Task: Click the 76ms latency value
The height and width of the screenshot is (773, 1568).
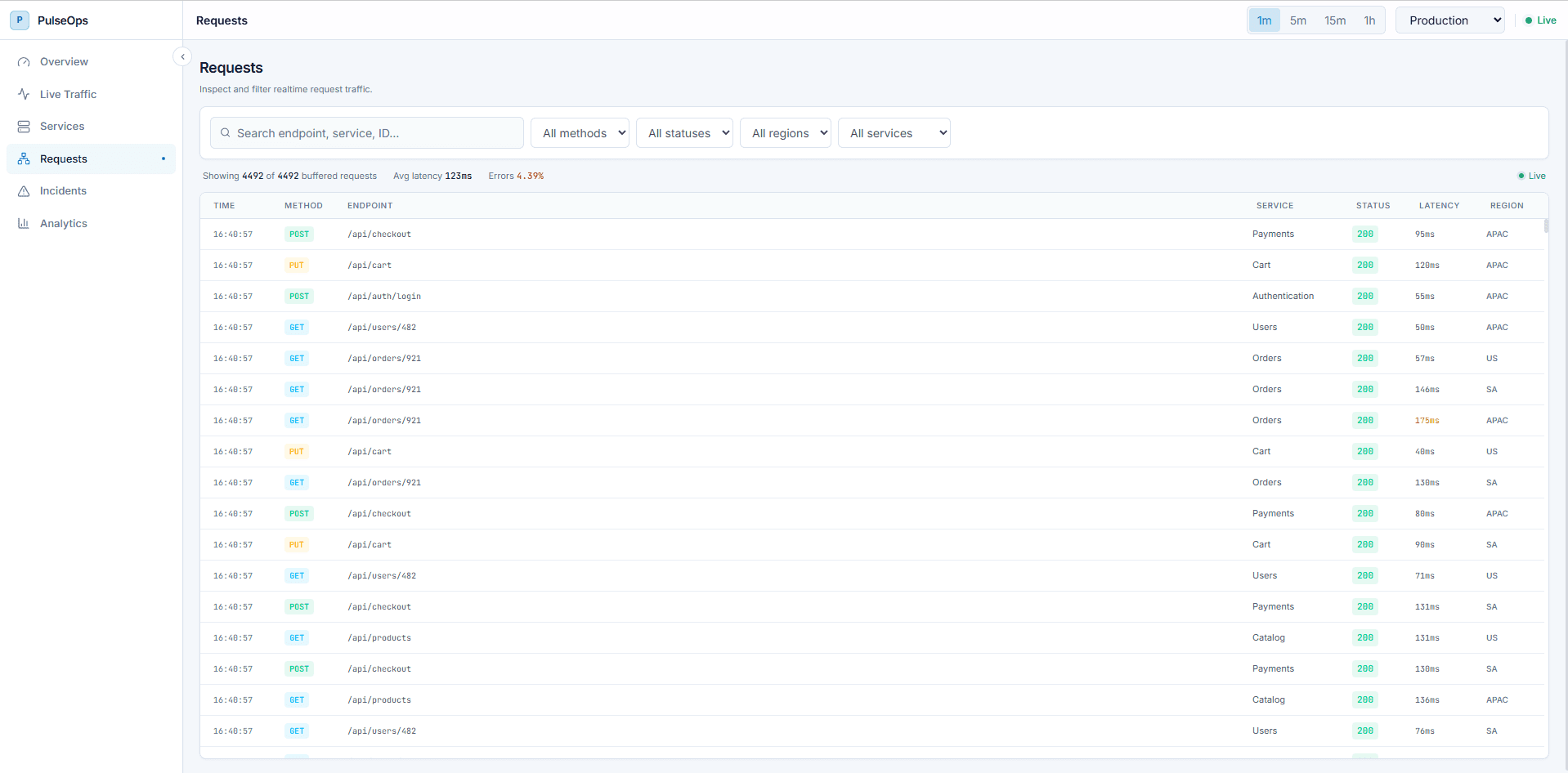Action: 1424,731
